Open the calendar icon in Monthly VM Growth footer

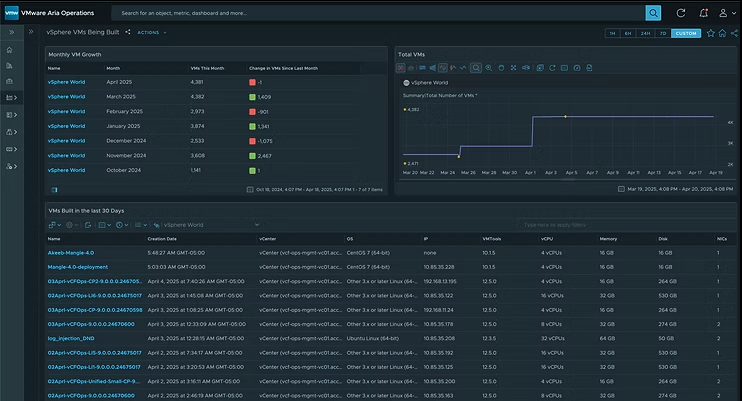pyautogui.click(x=250, y=189)
